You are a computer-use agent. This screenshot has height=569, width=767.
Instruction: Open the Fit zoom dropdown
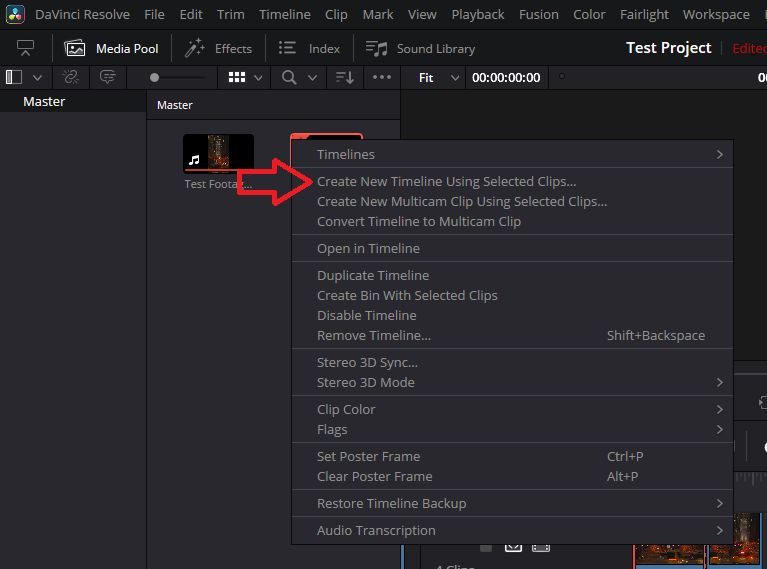(x=439, y=77)
